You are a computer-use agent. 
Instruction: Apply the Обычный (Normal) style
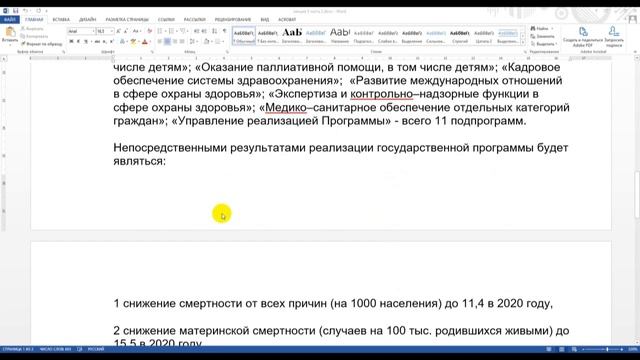pyautogui.click(x=244, y=36)
